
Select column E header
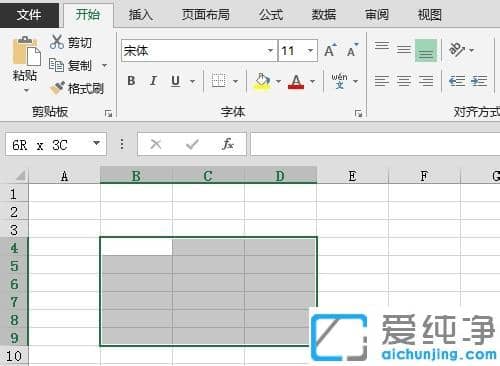point(352,175)
